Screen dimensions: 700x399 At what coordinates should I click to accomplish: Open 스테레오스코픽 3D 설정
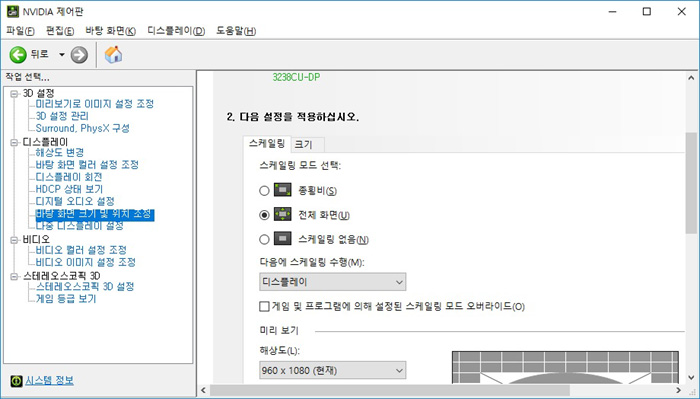coord(85,287)
